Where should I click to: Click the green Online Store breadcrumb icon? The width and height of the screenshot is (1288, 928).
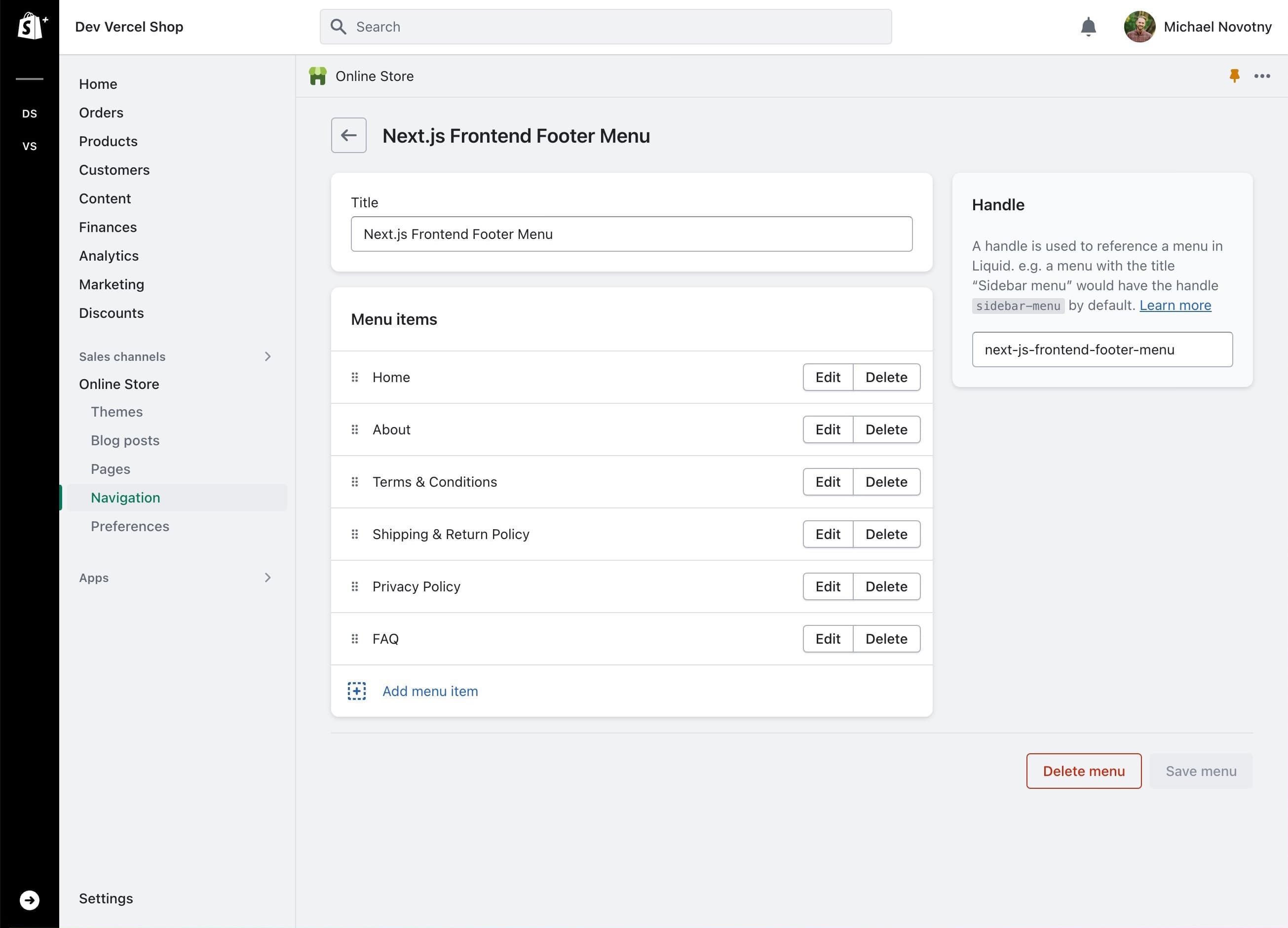318,76
